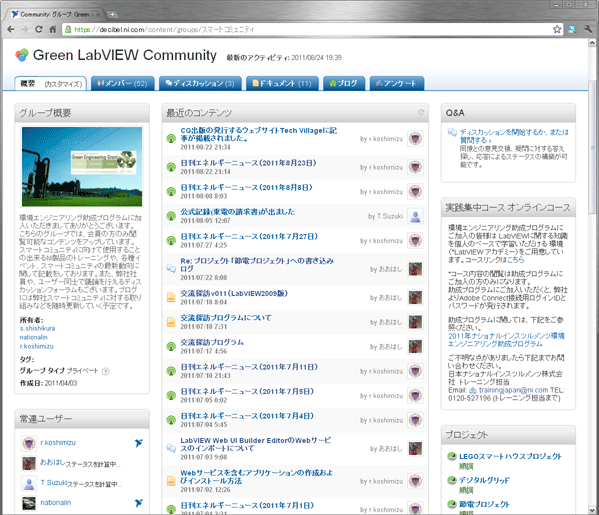
Task: Go back with the browser back arrow
Action: 11,29
